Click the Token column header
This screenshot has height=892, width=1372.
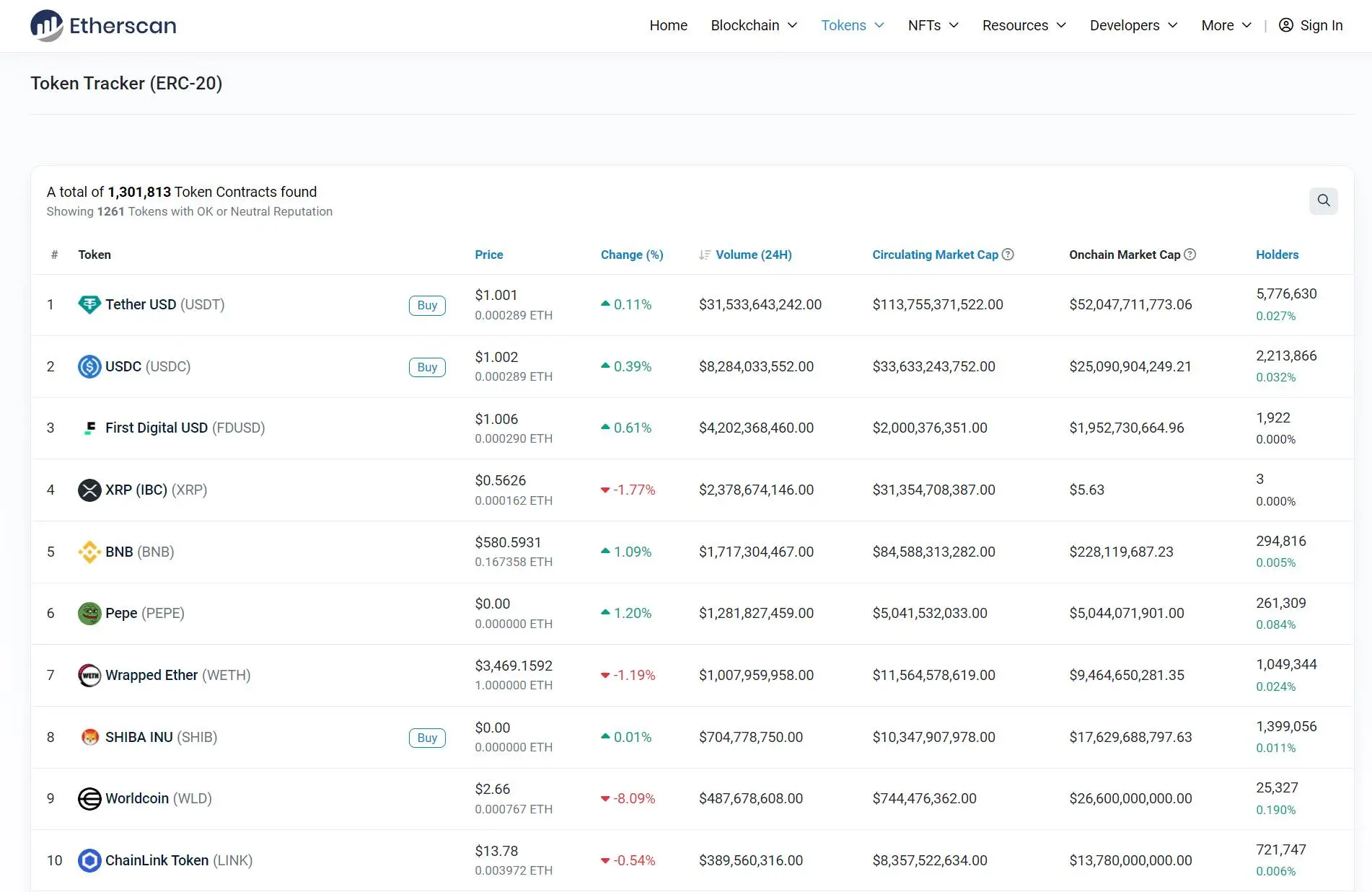pyautogui.click(x=94, y=255)
